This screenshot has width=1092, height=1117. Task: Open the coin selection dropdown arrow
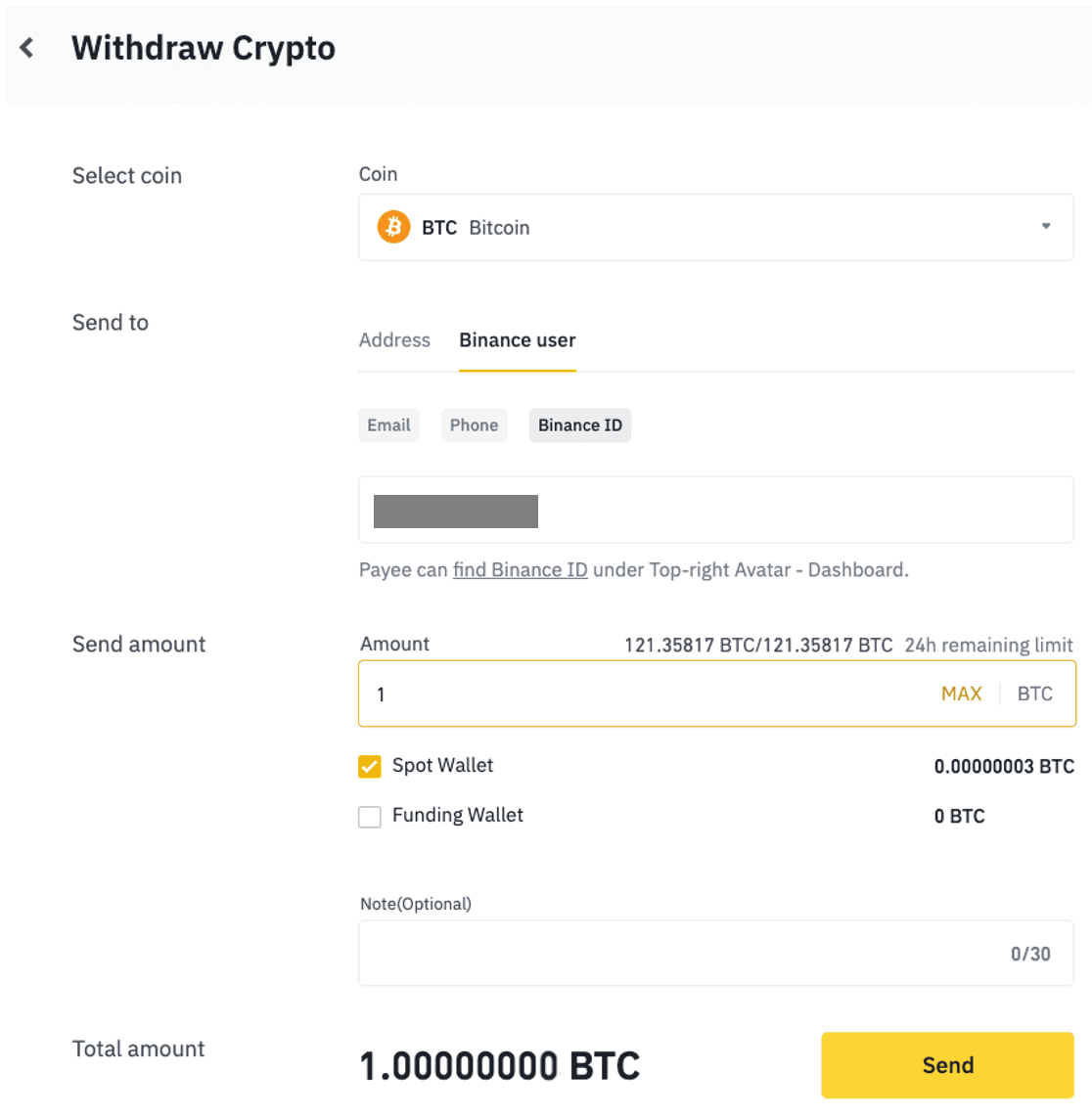coord(1045,226)
